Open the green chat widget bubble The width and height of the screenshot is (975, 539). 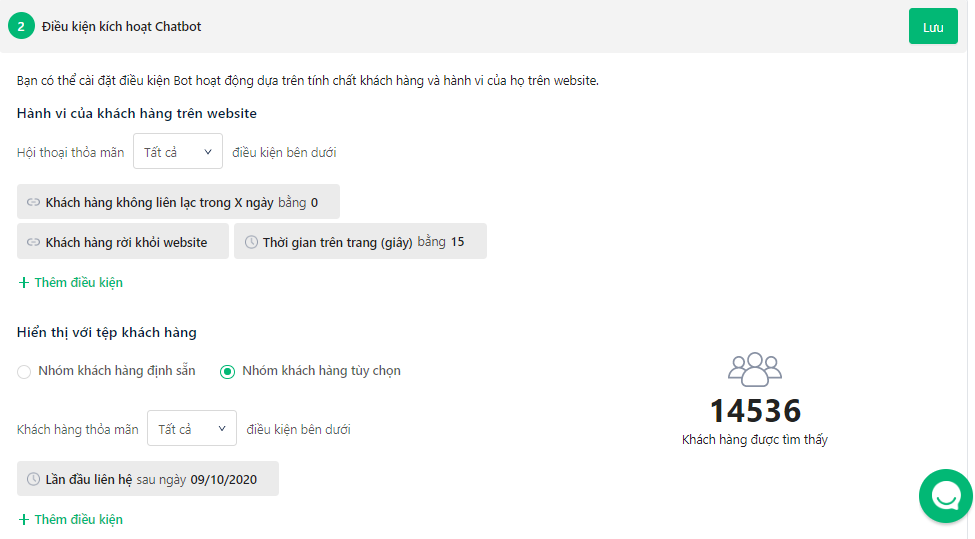[946, 495]
